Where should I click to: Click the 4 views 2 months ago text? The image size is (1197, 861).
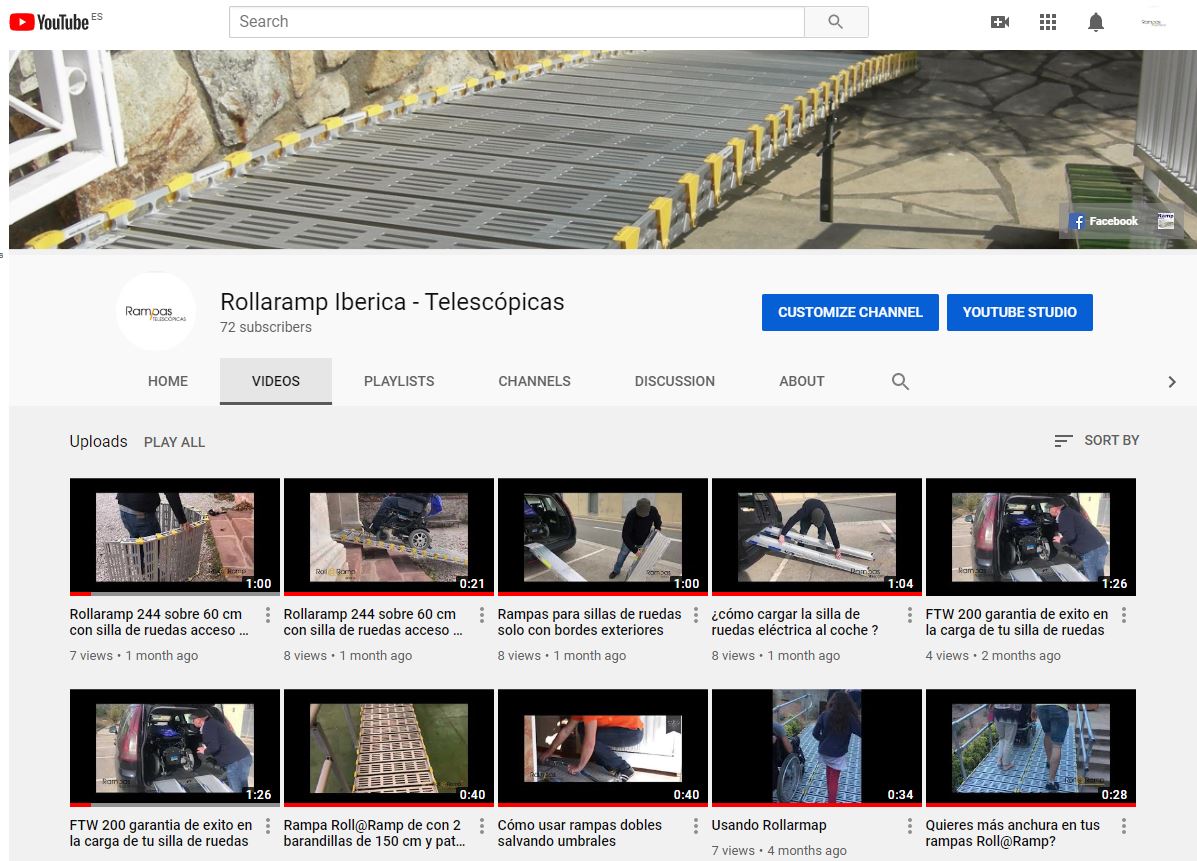[x=993, y=656]
